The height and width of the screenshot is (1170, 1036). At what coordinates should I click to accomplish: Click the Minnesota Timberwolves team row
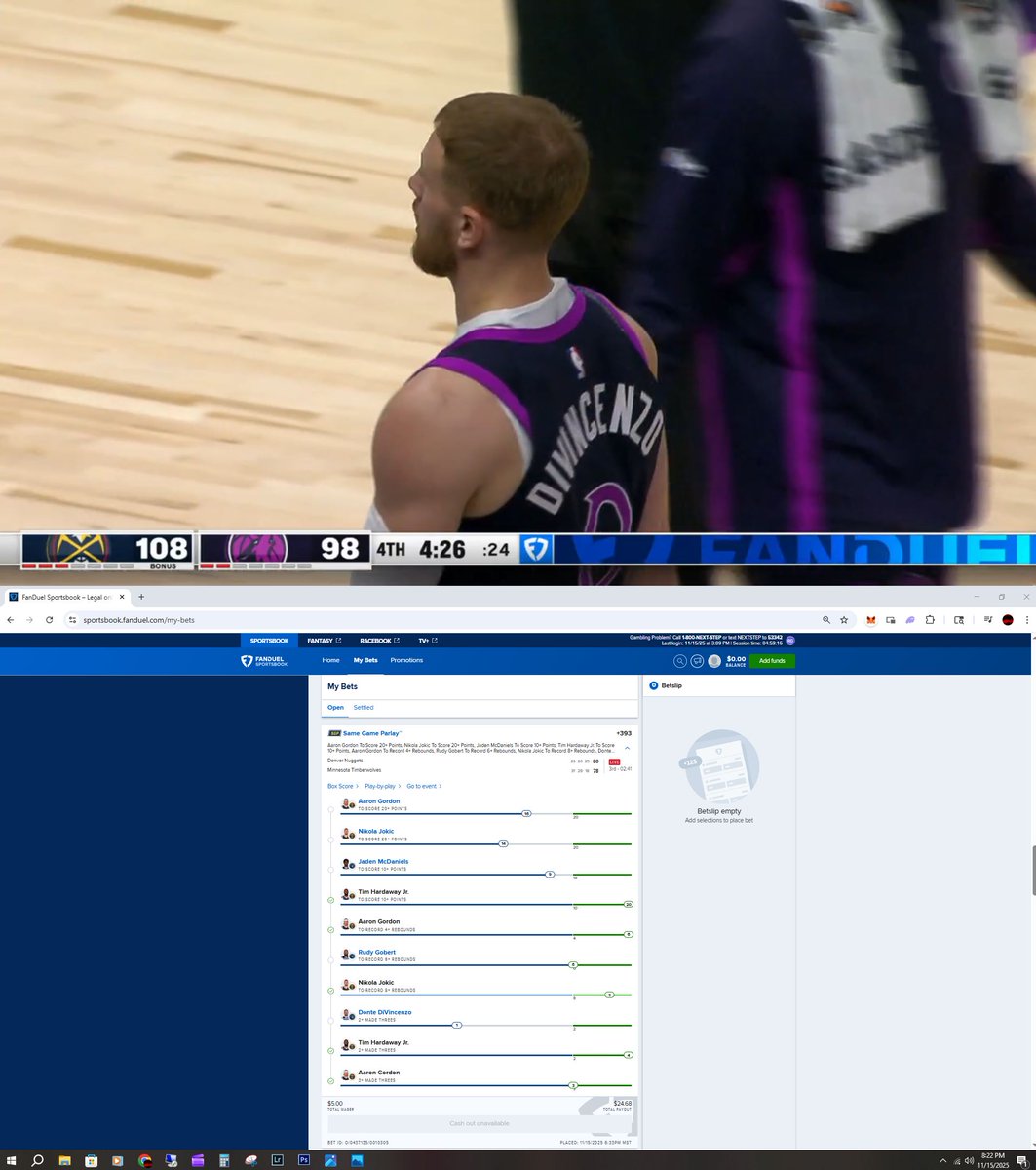480,770
